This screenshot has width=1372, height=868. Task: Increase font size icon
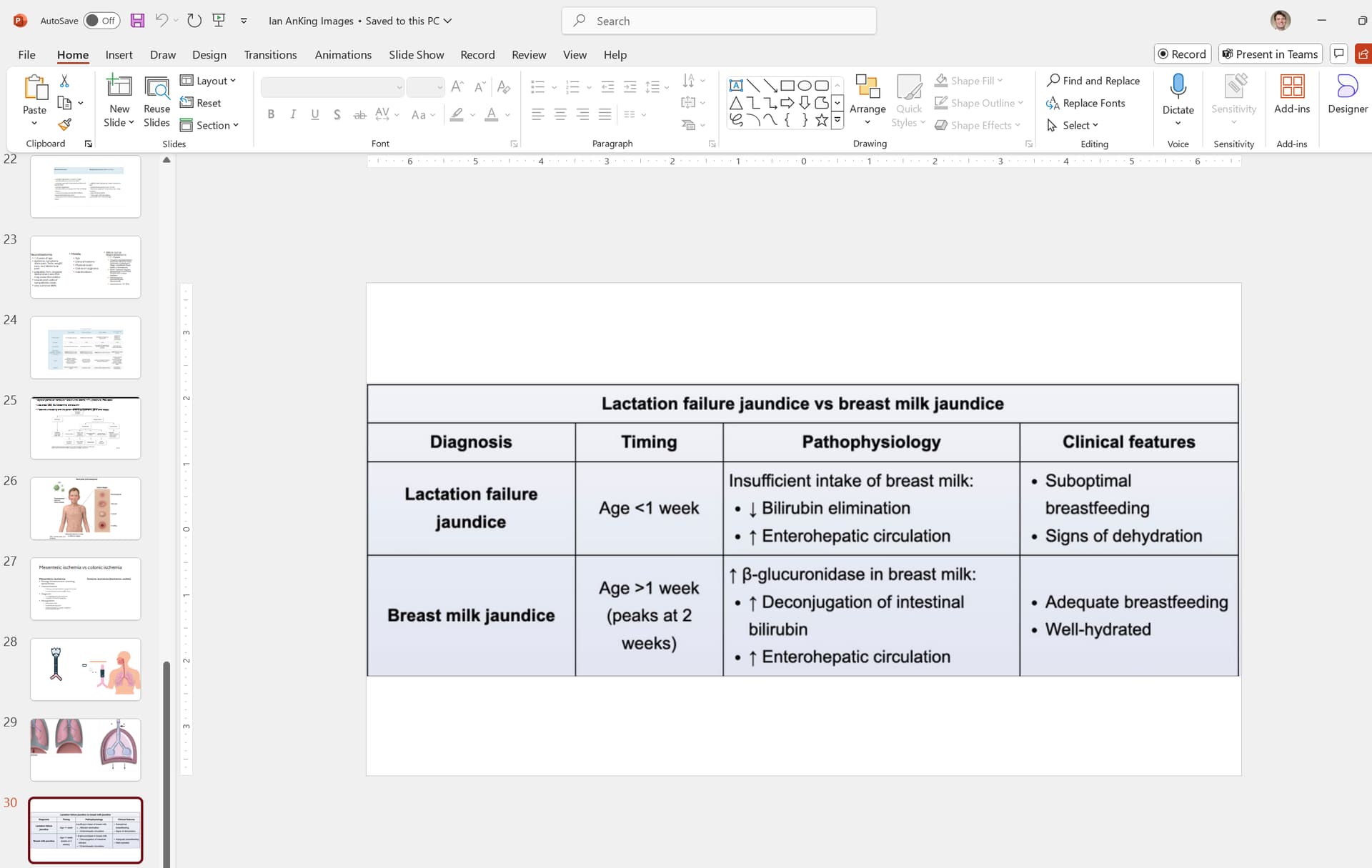tap(458, 87)
